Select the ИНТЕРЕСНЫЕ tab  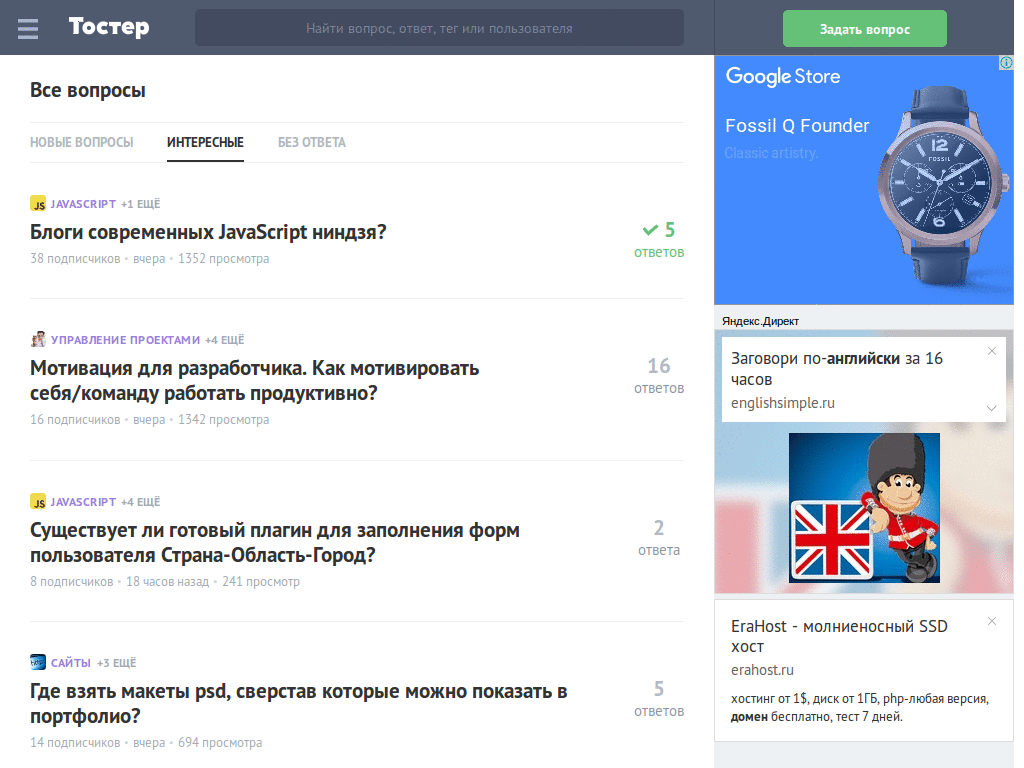coord(205,142)
